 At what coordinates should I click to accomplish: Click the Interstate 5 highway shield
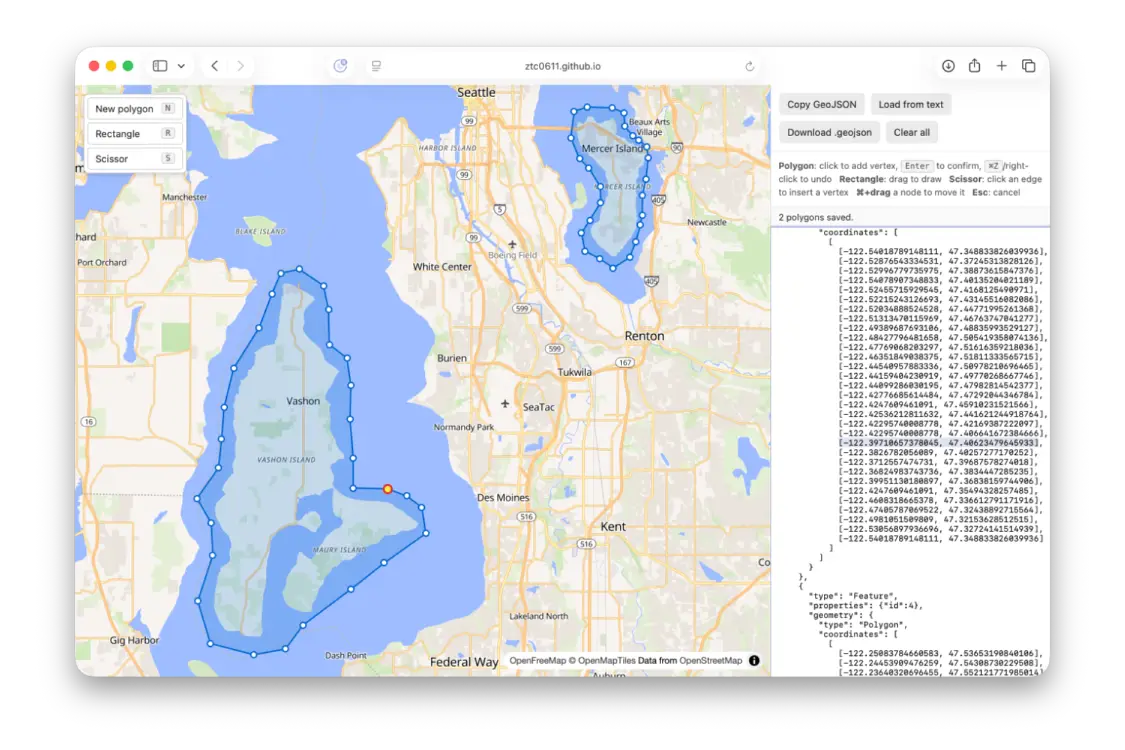click(499, 210)
